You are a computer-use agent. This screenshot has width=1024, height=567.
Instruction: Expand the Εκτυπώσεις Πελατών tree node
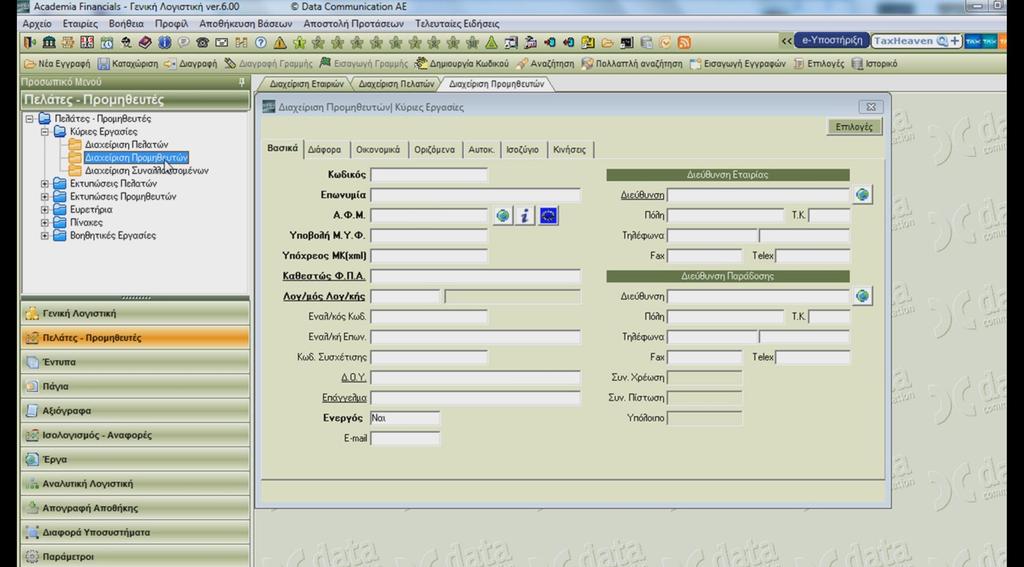click(44, 184)
